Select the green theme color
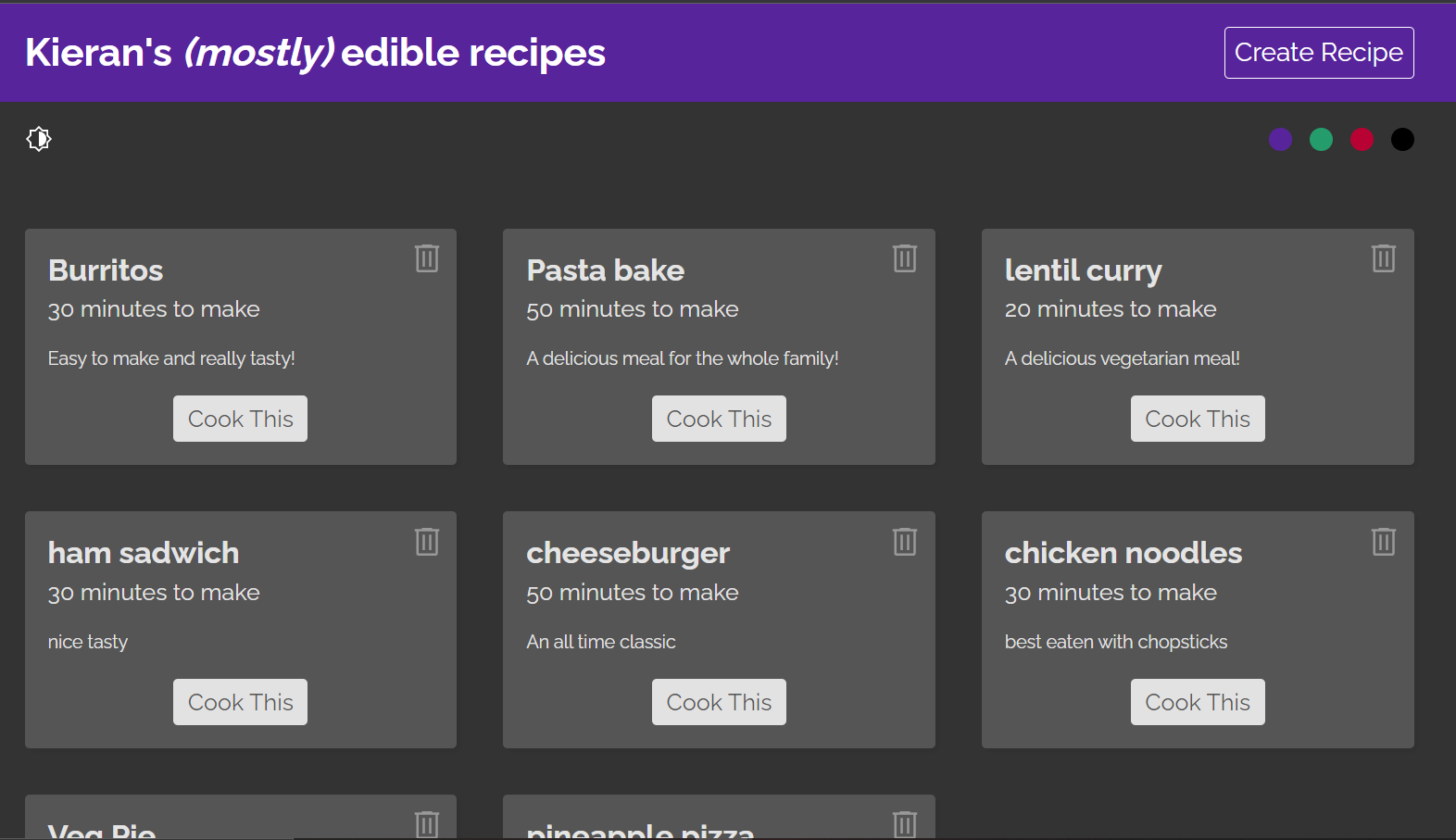The image size is (1456, 840). point(1321,139)
